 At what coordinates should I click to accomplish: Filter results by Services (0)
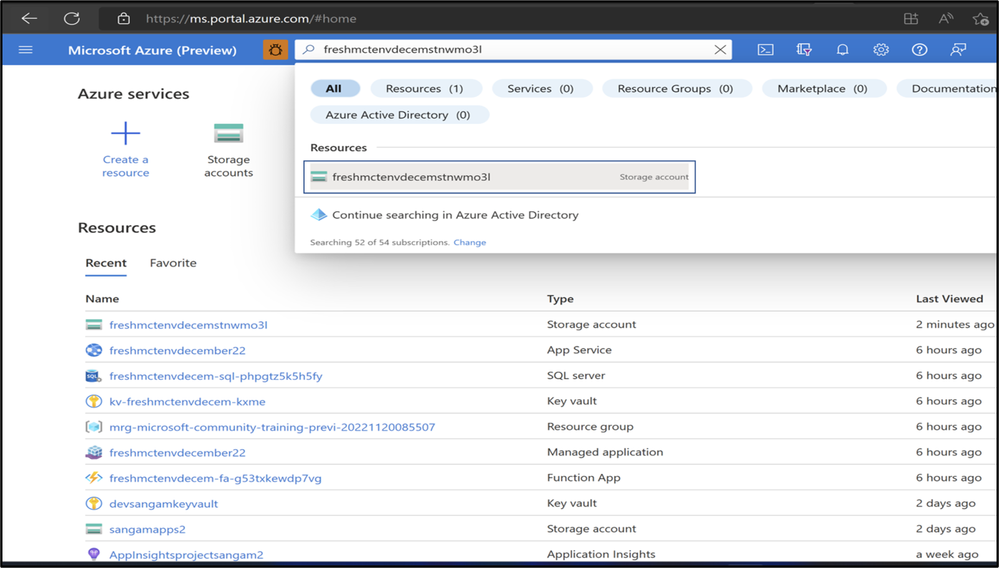(542, 89)
